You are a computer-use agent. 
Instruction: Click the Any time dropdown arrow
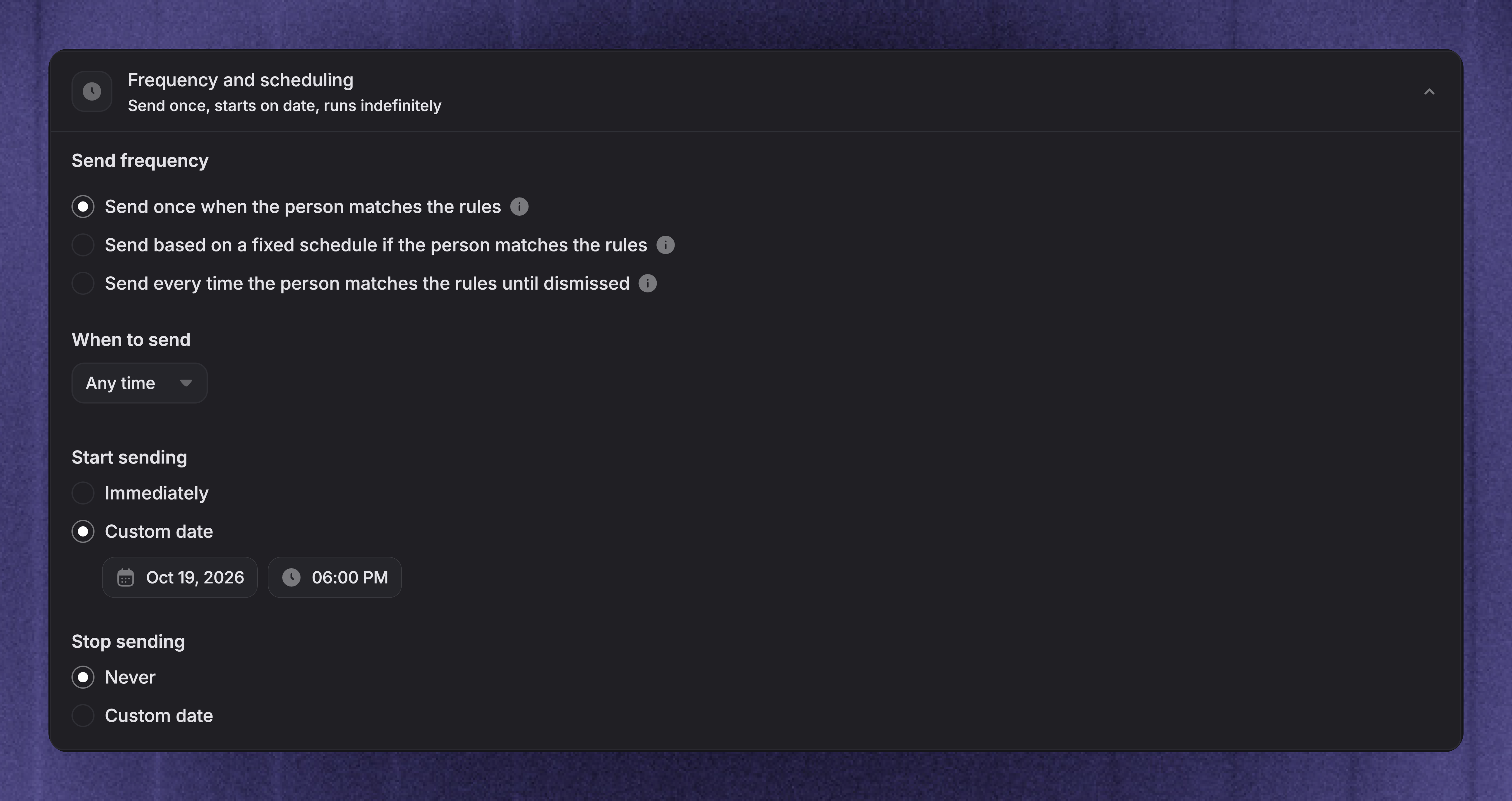186,383
